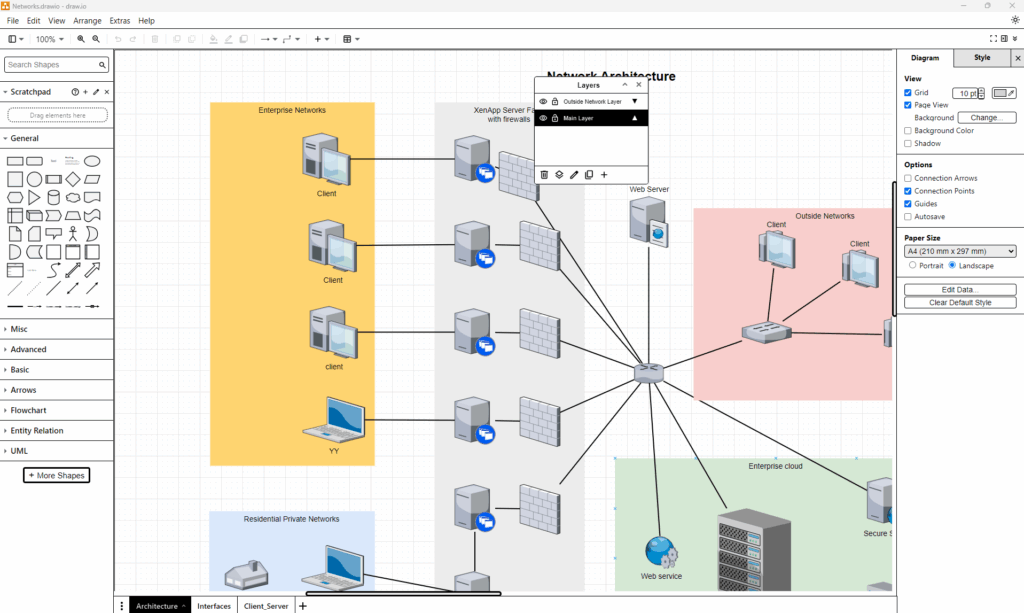Viewport: 1024px width, 613px height.
Task: Open the Paper Size dropdown
Action: [960, 252]
